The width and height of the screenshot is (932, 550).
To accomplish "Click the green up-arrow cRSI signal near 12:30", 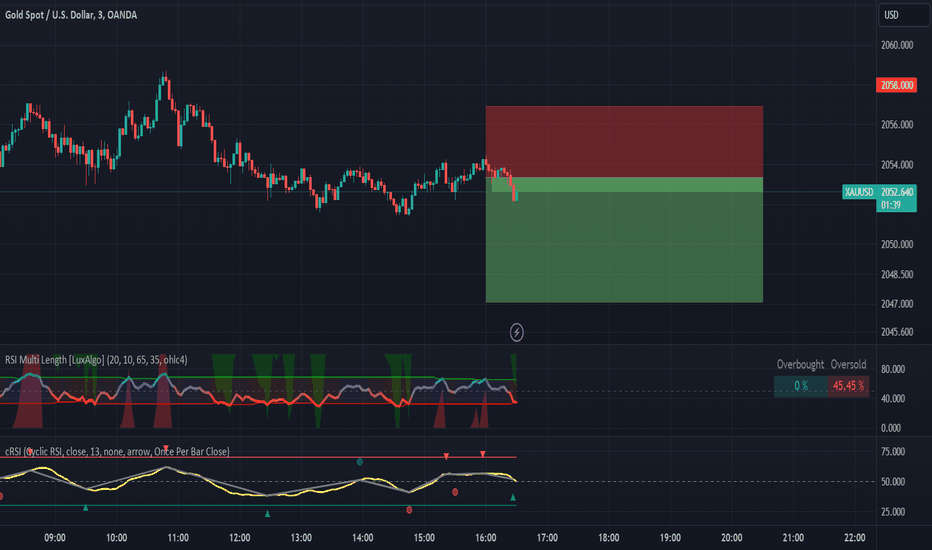I will [x=267, y=513].
